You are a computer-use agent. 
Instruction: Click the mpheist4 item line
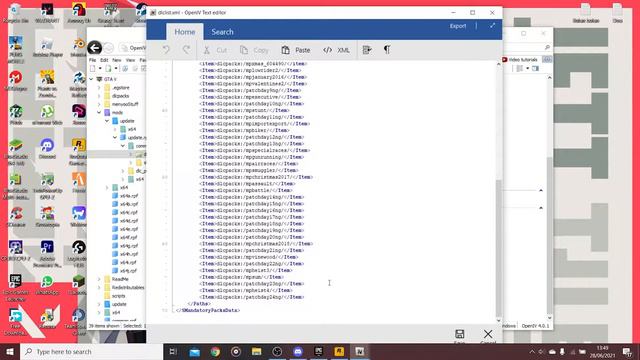tap(245, 290)
